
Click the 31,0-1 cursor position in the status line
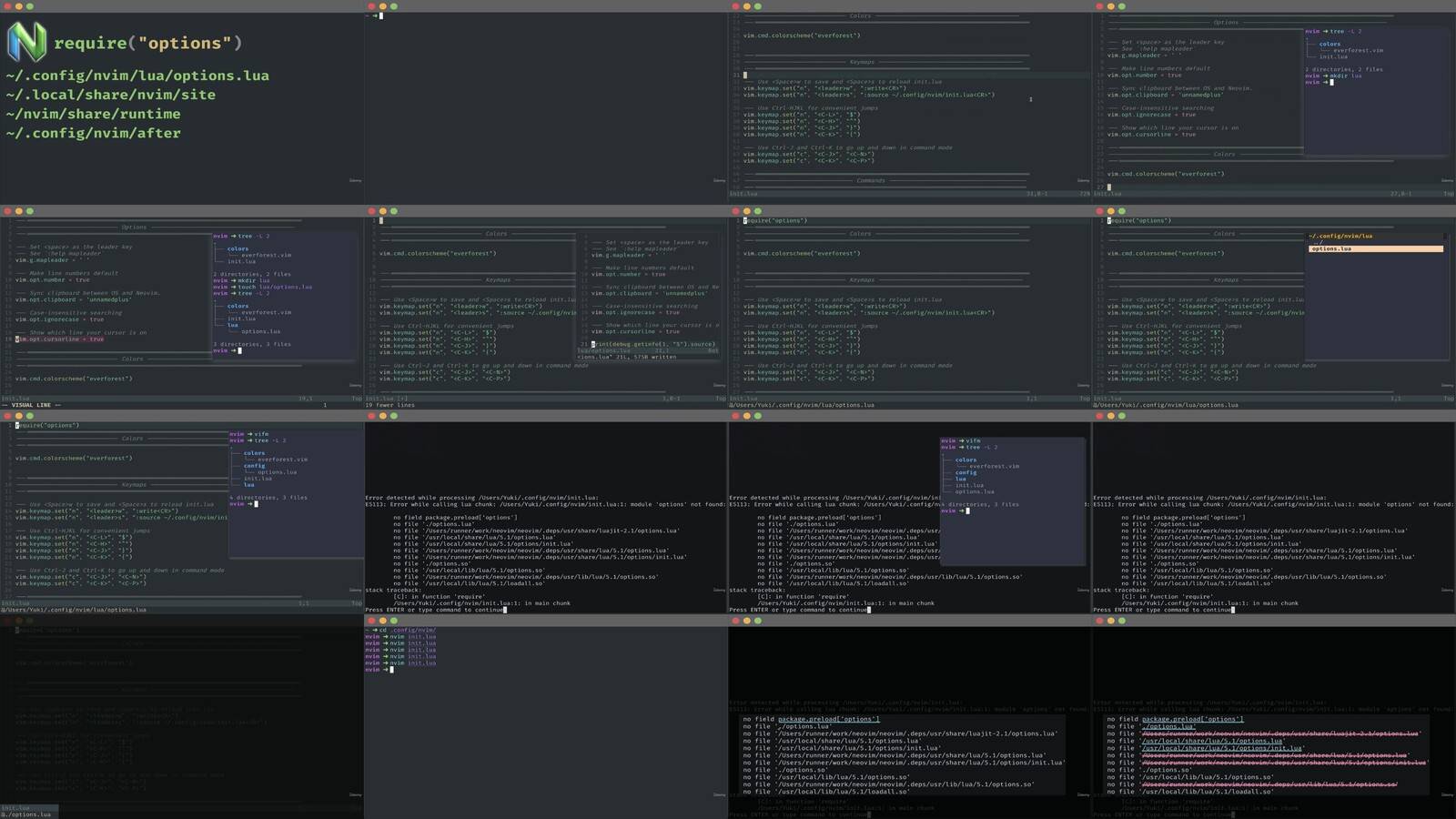point(1037,193)
